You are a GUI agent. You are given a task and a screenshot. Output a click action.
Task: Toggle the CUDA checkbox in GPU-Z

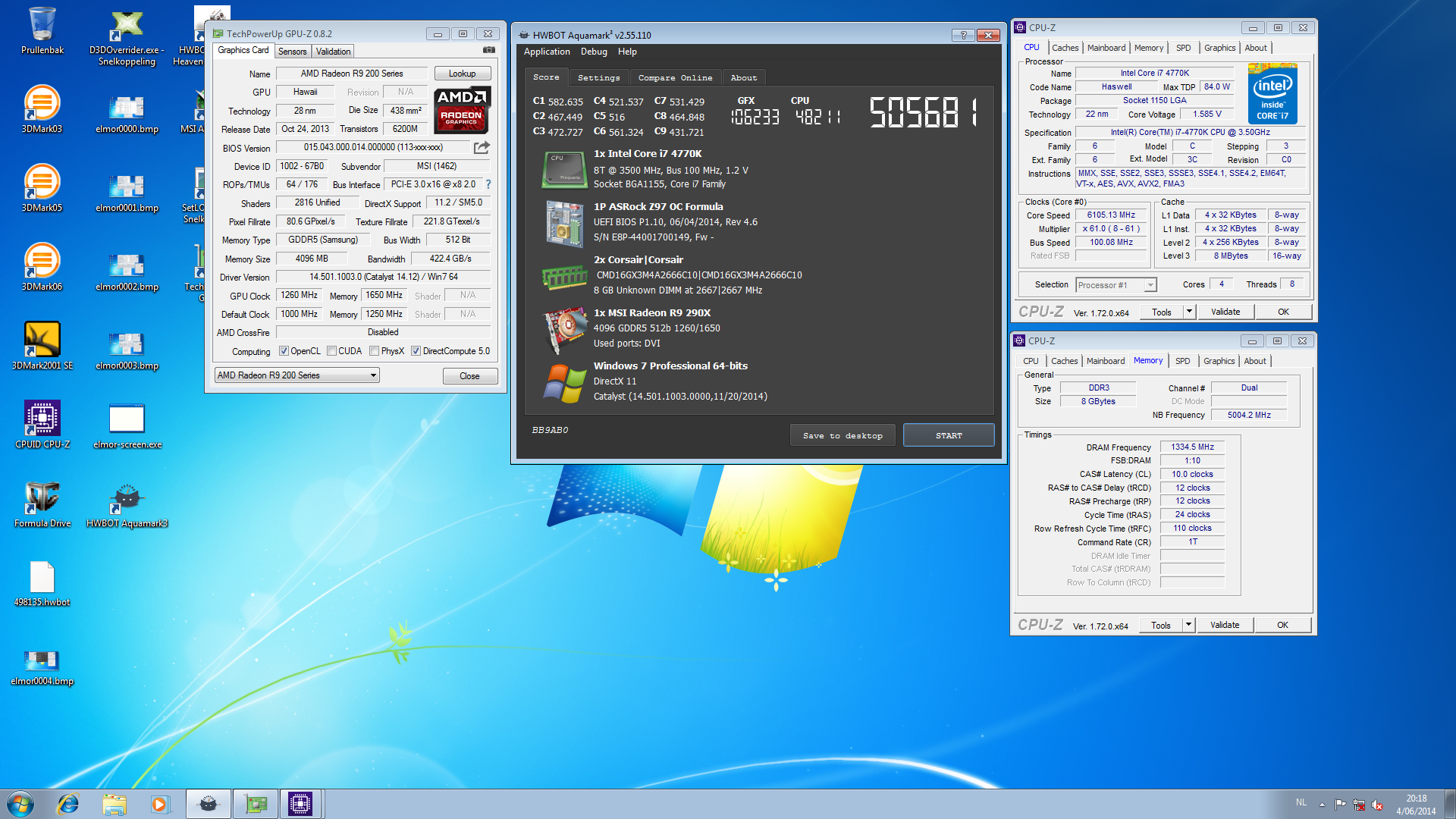click(331, 351)
